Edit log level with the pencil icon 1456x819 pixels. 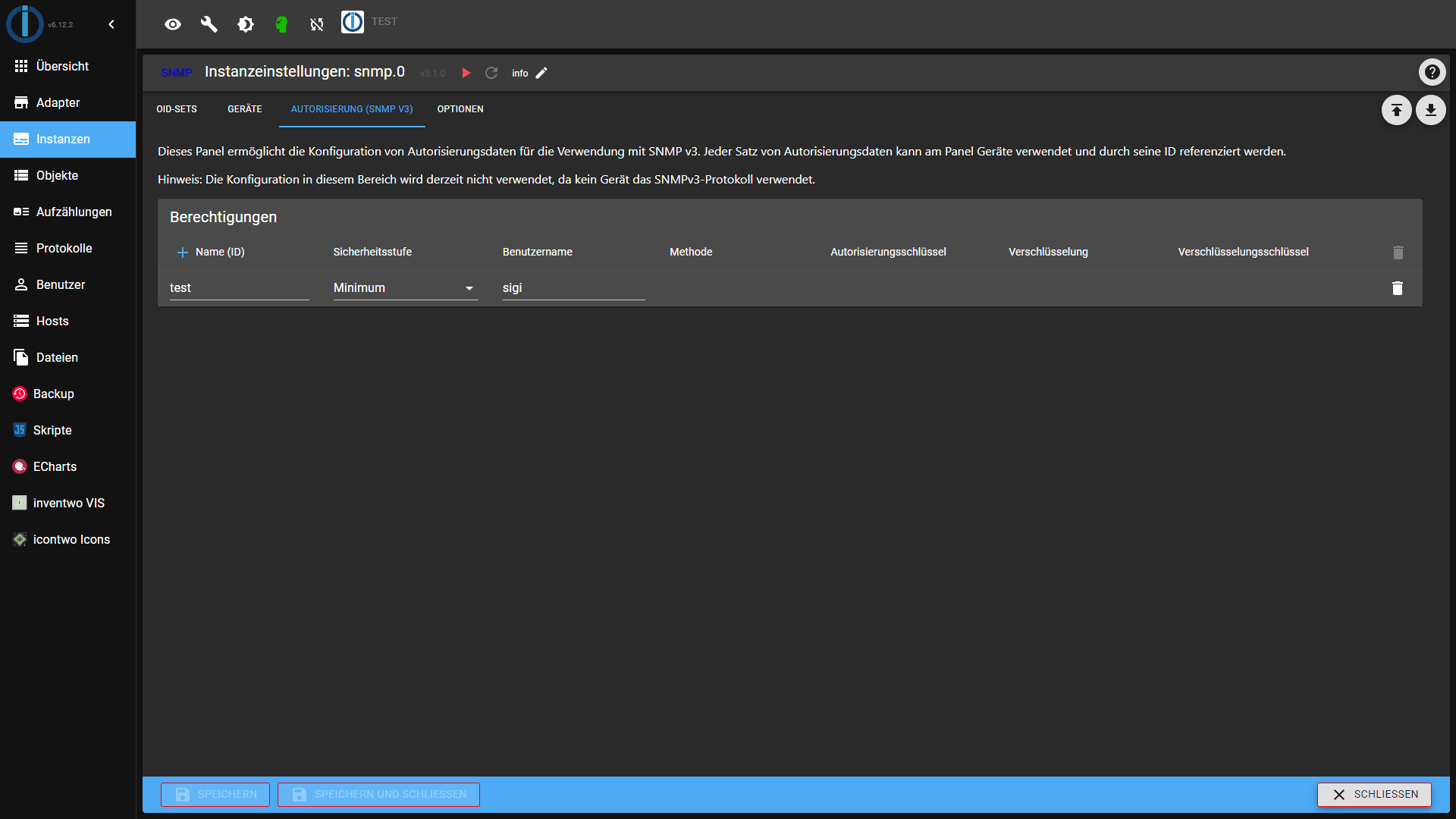click(x=541, y=73)
